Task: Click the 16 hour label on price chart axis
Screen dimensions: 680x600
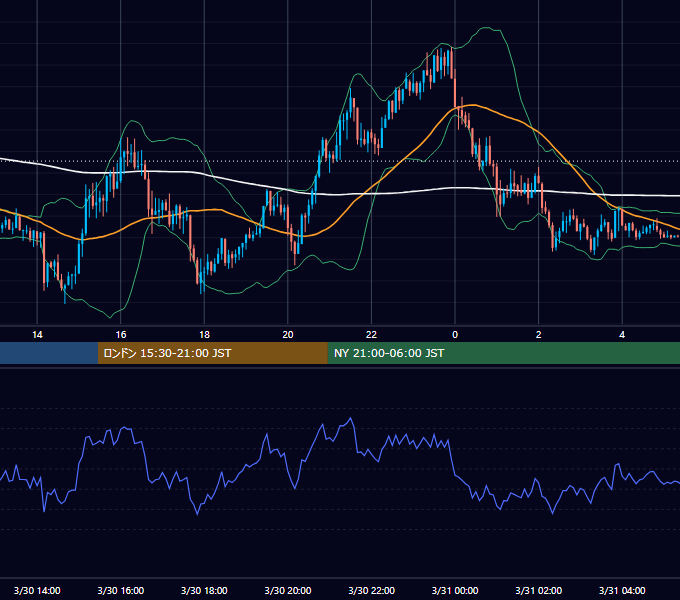Action: click(x=121, y=335)
